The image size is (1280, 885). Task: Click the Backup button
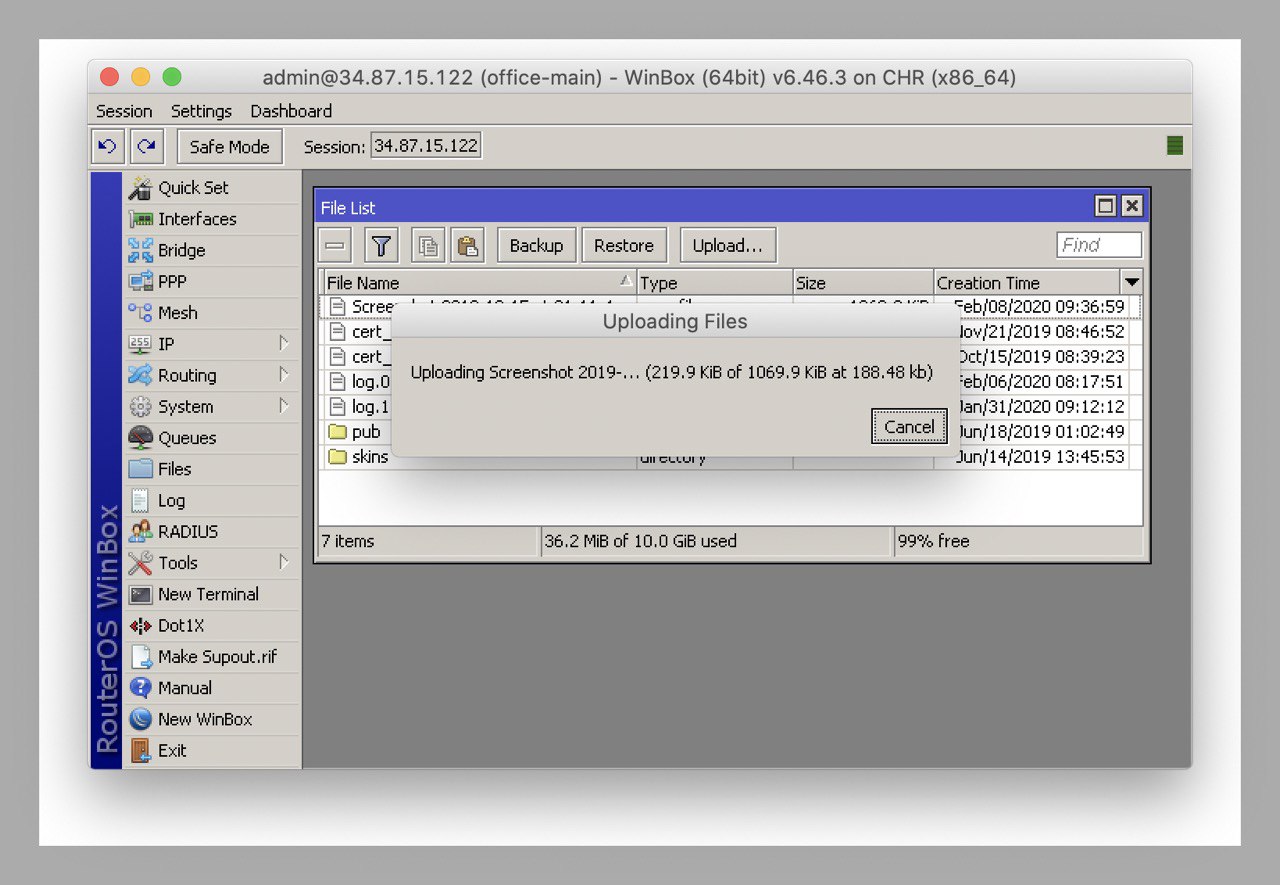536,245
